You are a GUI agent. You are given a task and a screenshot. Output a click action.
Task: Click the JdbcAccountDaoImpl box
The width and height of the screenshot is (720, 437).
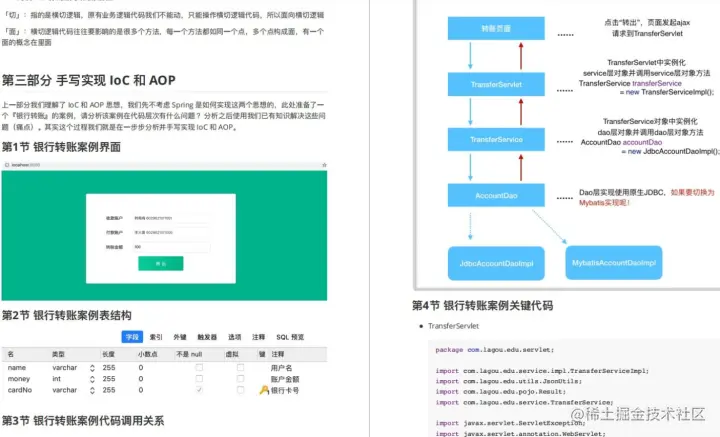tap(496, 263)
